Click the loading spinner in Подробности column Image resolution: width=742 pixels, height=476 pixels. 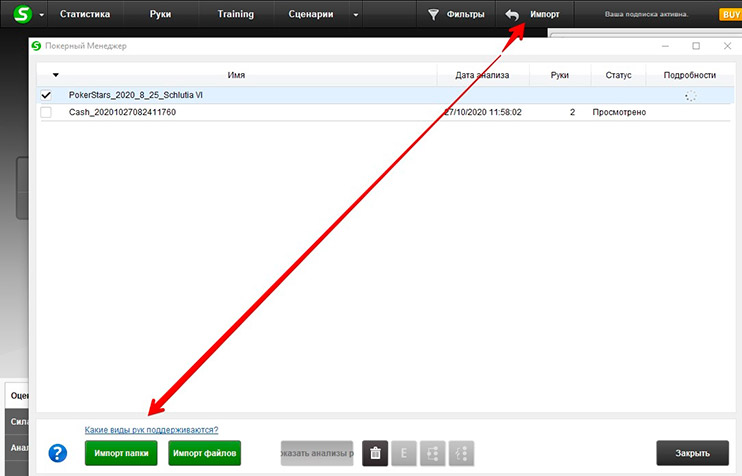click(690, 95)
